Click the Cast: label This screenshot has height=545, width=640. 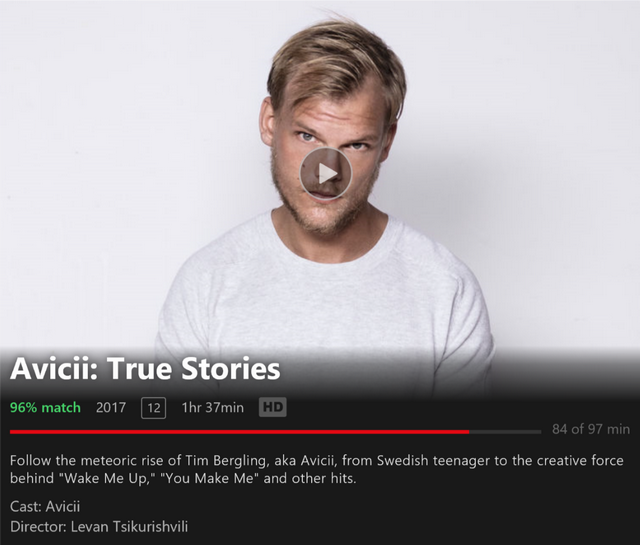point(26,507)
